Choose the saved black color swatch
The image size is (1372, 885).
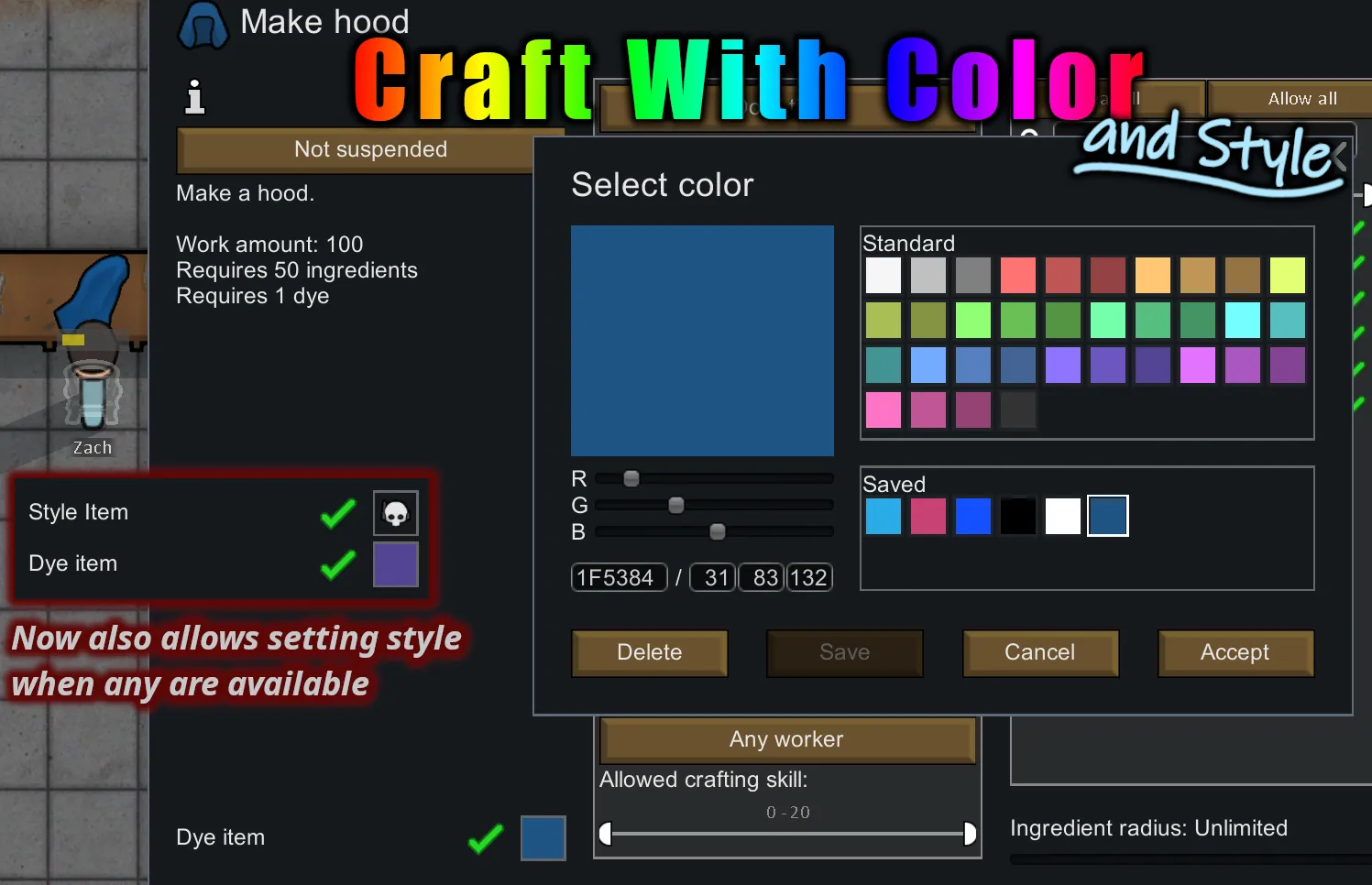(x=1018, y=516)
